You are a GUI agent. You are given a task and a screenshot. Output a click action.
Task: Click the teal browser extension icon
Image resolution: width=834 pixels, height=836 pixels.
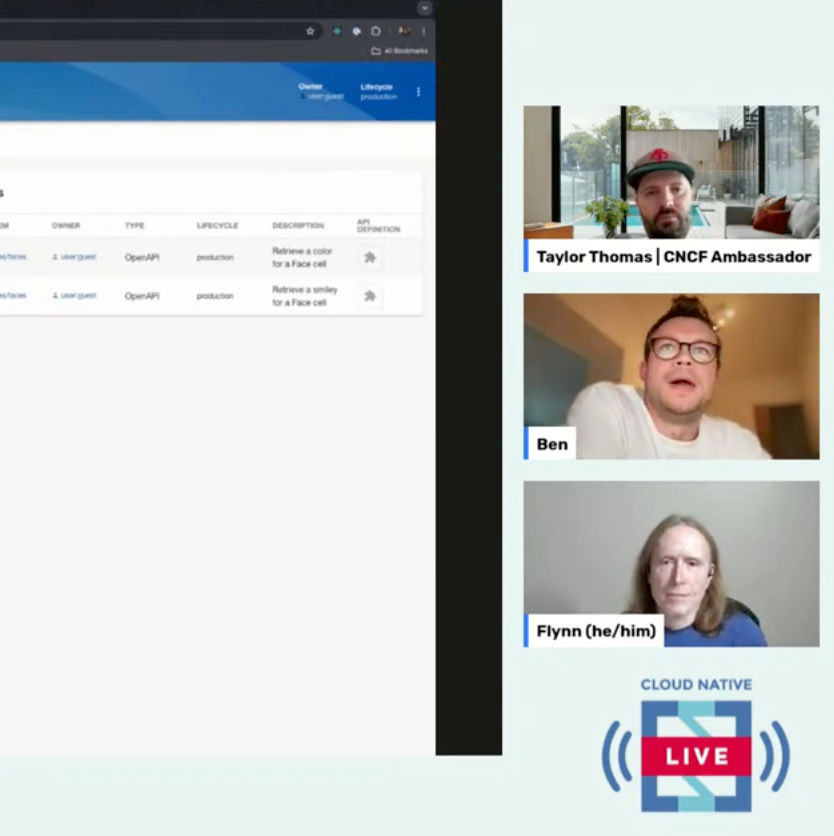(x=337, y=31)
